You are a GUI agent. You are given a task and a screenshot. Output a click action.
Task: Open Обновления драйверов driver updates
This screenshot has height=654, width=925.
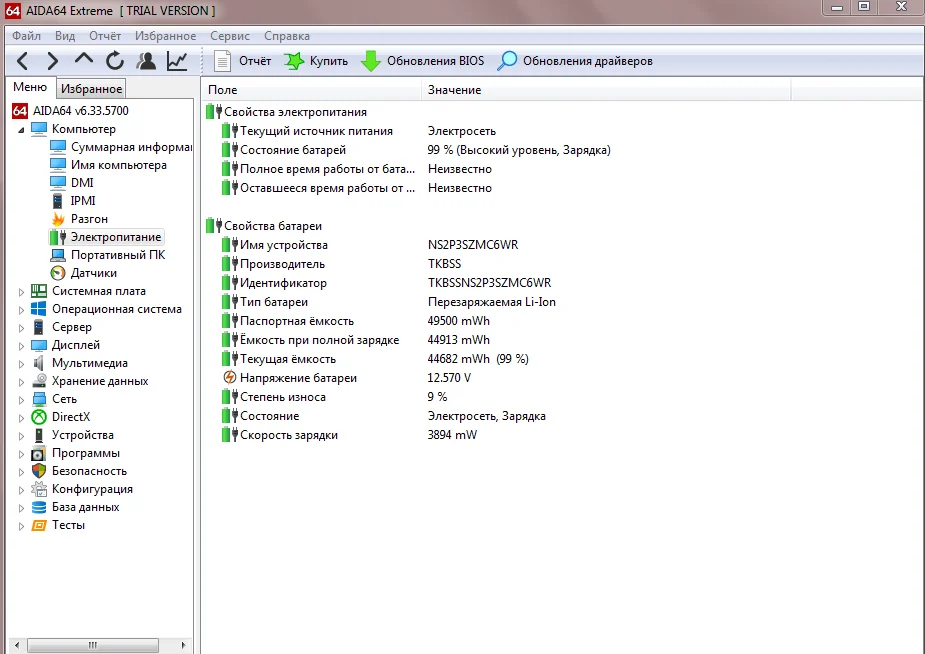(x=575, y=61)
